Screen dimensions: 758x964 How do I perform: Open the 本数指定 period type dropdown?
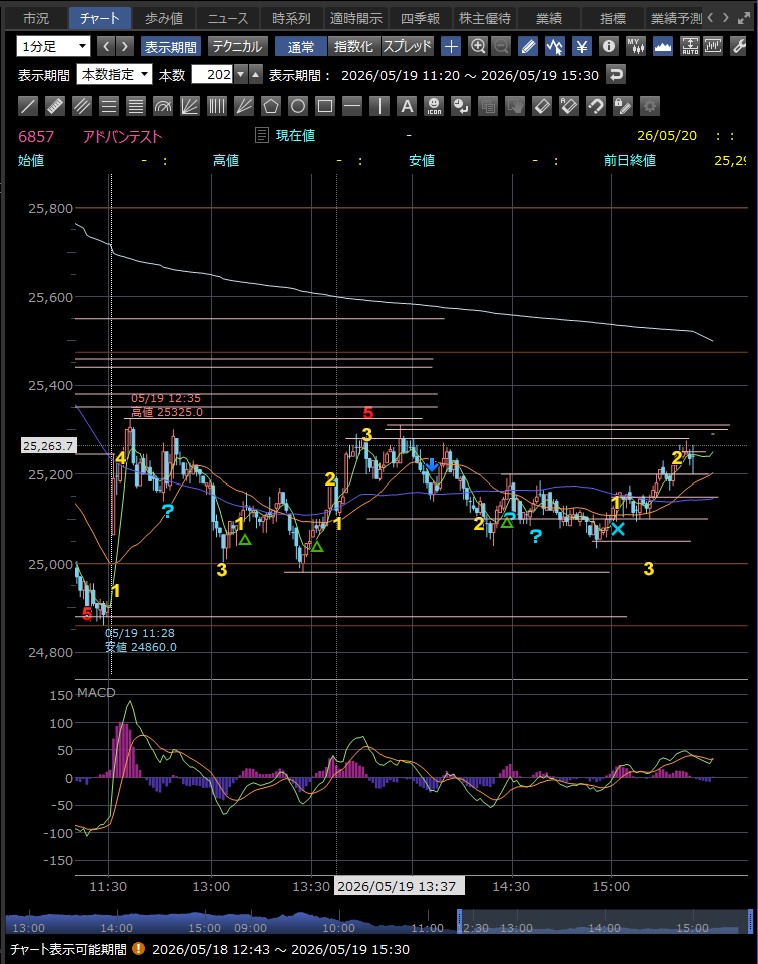click(114, 75)
